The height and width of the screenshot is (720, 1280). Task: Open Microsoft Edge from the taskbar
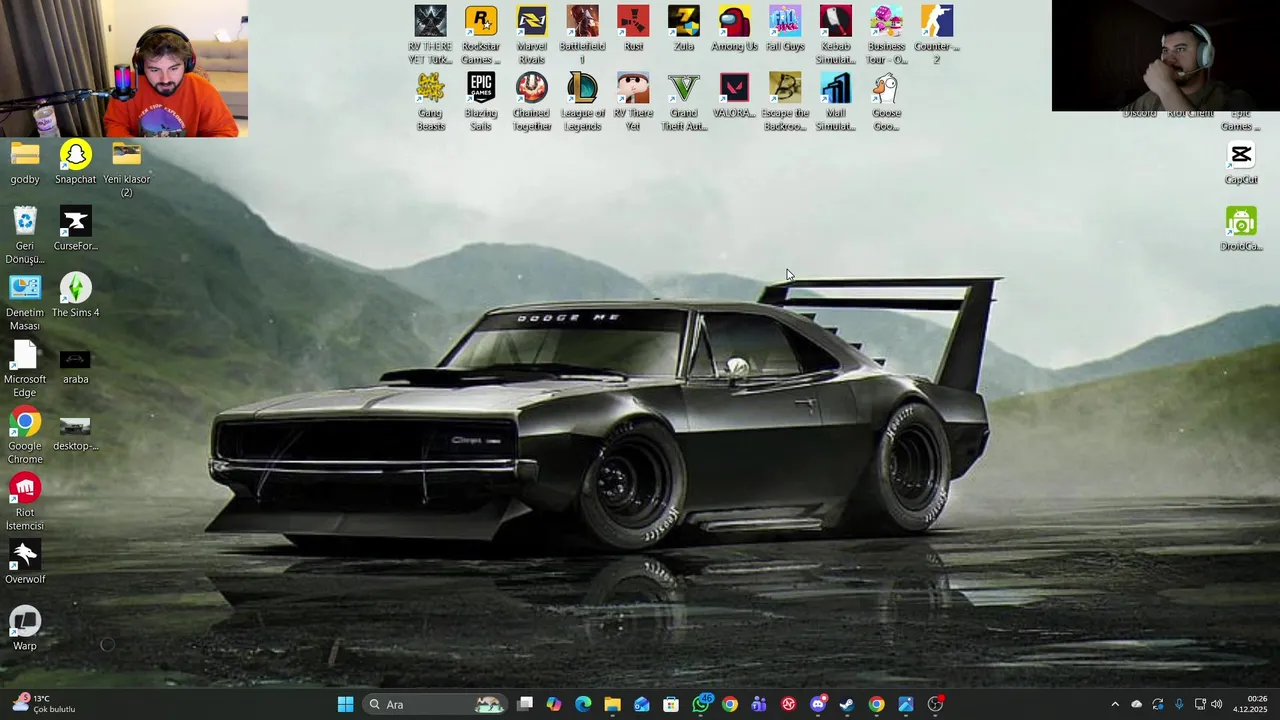583,704
